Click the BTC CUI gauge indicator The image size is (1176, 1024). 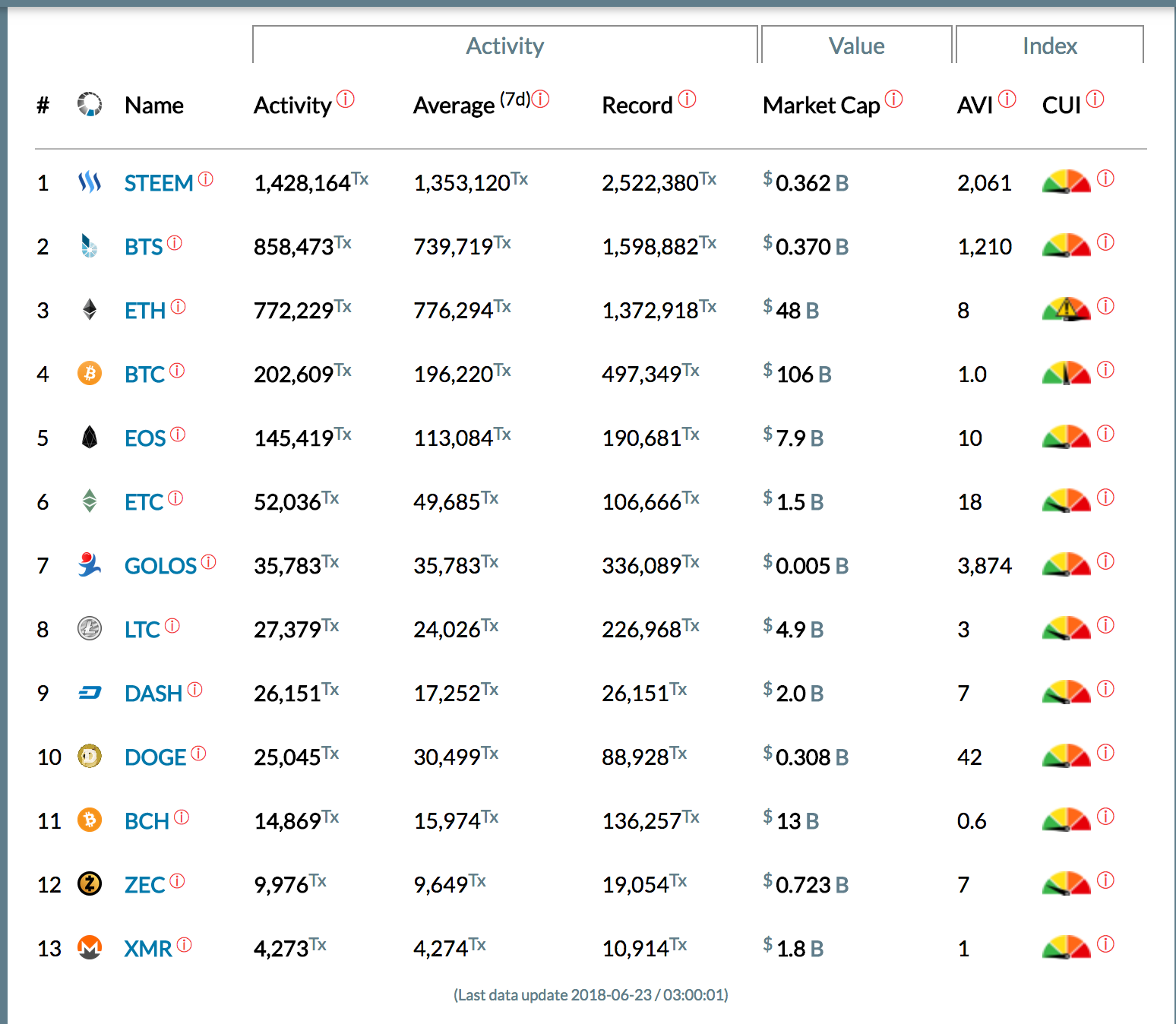[x=1067, y=373]
